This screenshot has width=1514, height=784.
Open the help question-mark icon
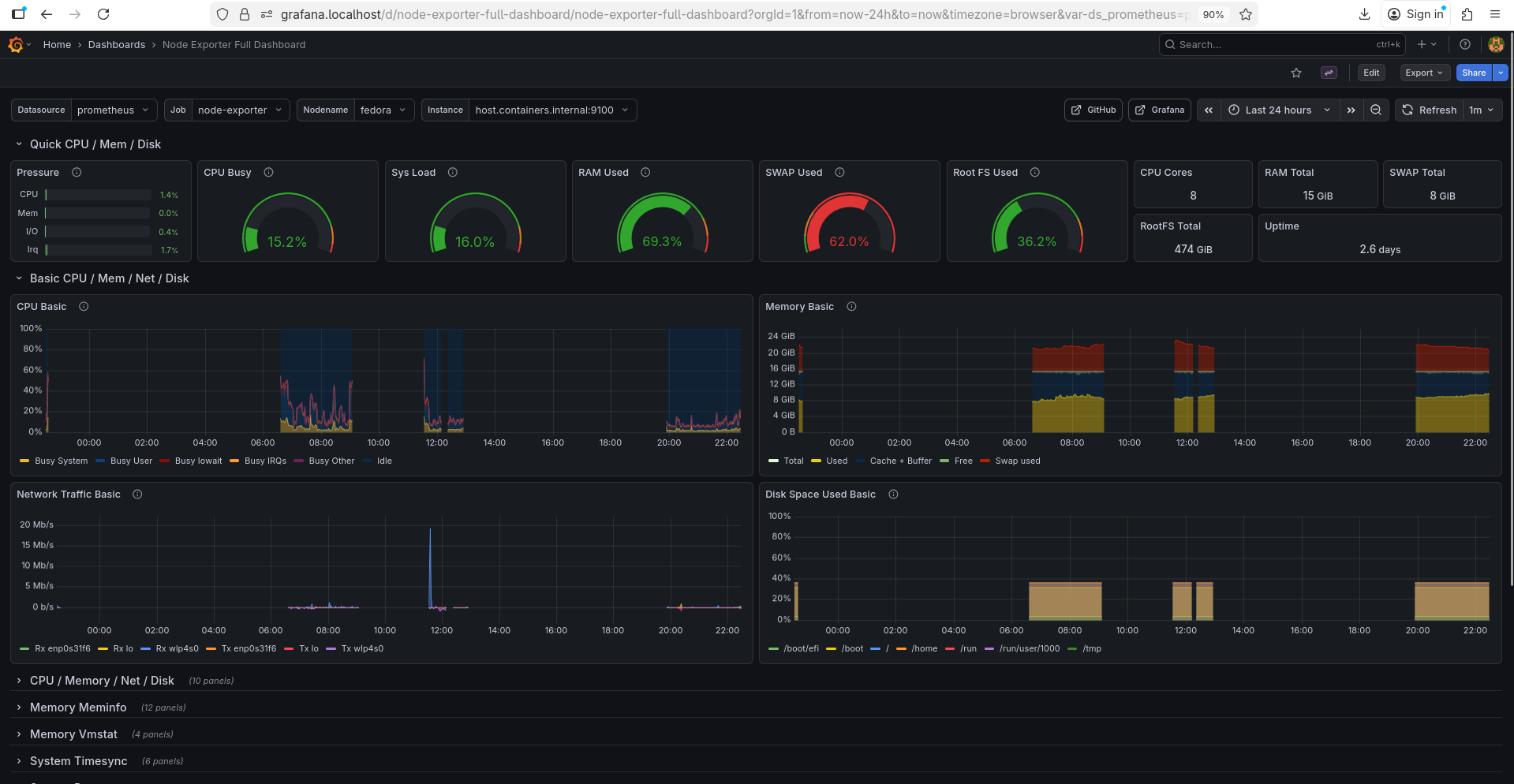pyautogui.click(x=1465, y=45)
